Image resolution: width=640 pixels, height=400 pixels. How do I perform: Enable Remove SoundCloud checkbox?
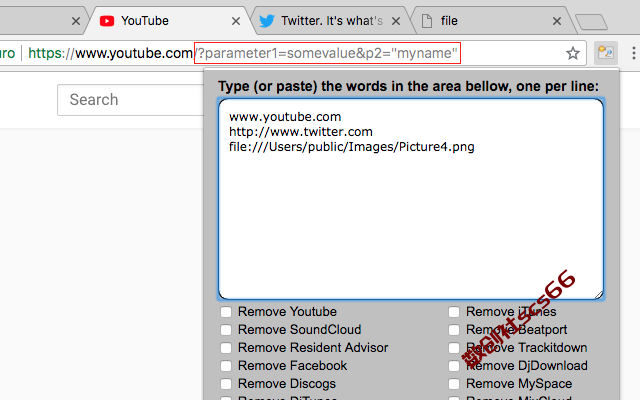(226, 330)
